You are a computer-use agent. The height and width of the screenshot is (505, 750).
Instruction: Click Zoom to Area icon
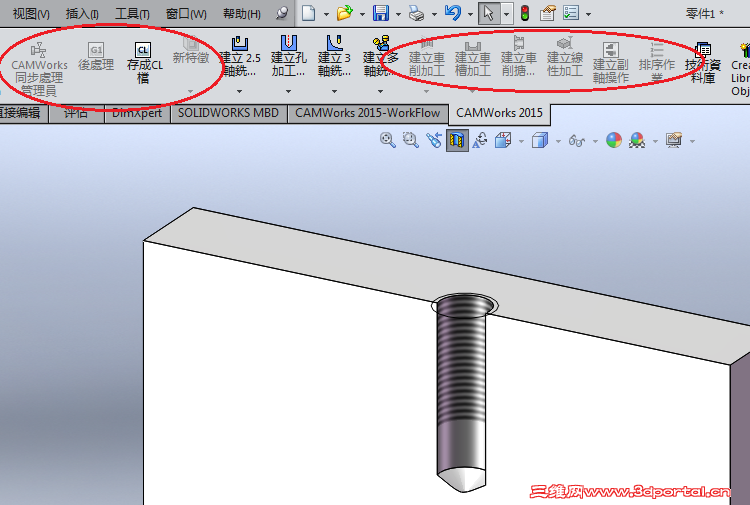(x=410, y=140)
